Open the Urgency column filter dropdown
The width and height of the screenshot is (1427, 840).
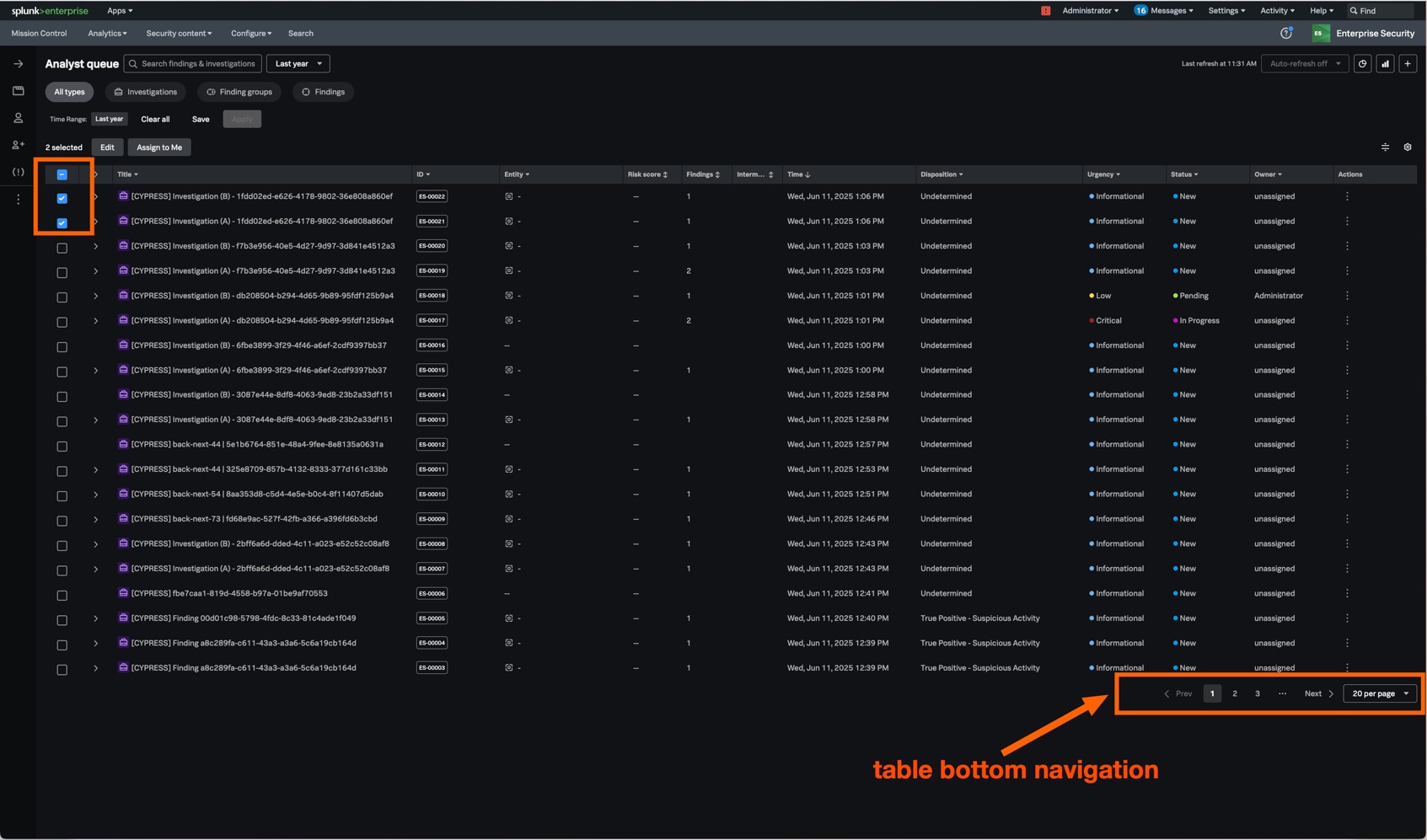click(1103, 174)
